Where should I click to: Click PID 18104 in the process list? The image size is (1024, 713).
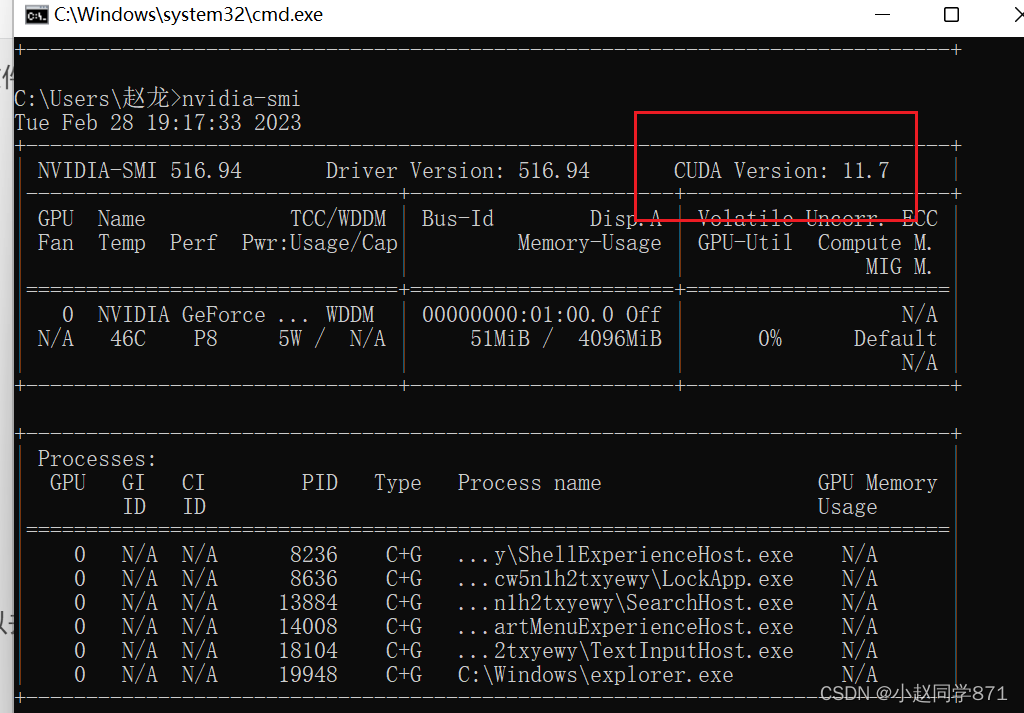click(308, 651)
